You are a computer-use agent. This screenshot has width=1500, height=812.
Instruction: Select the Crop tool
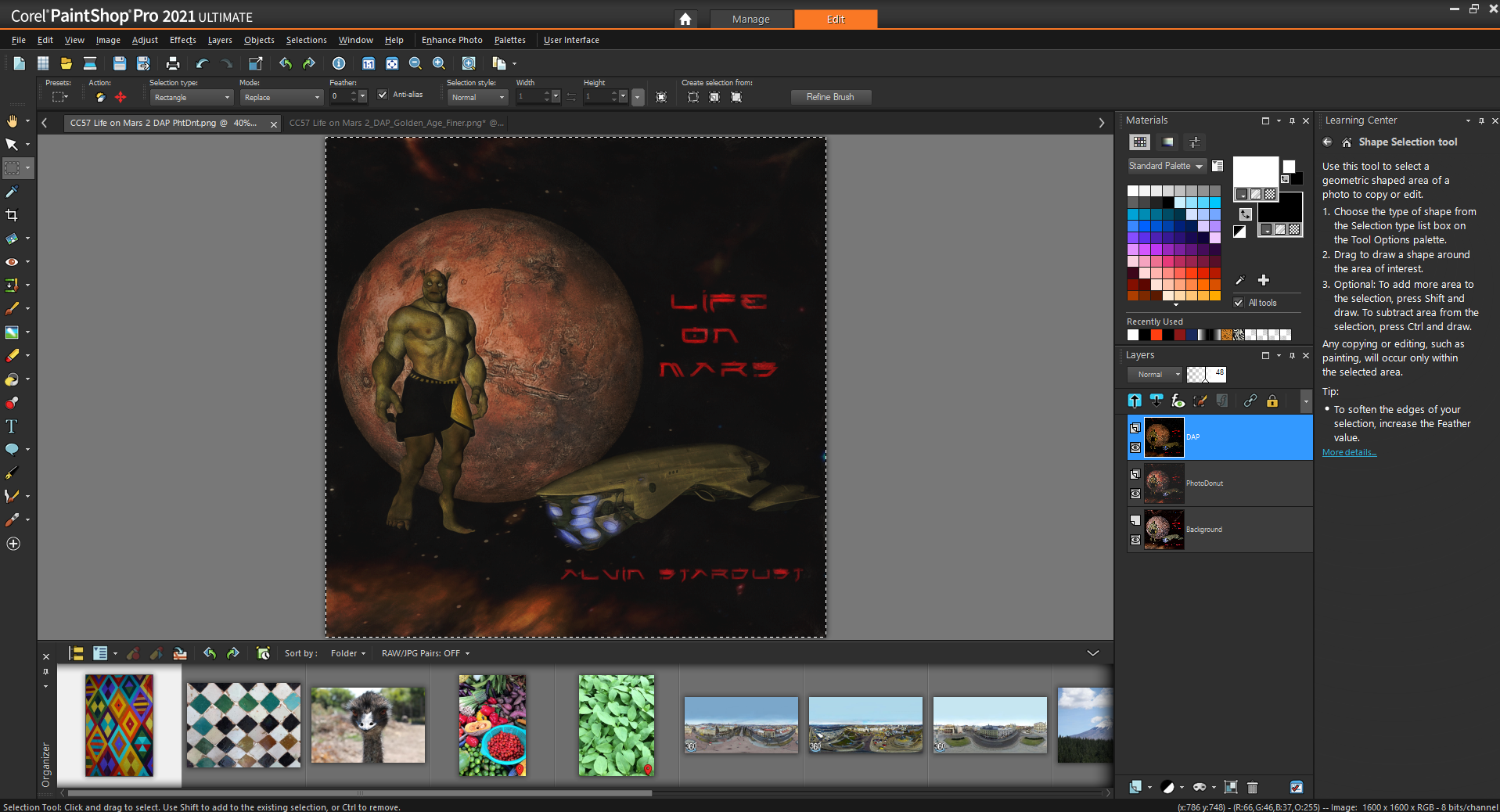pos(12,215)
